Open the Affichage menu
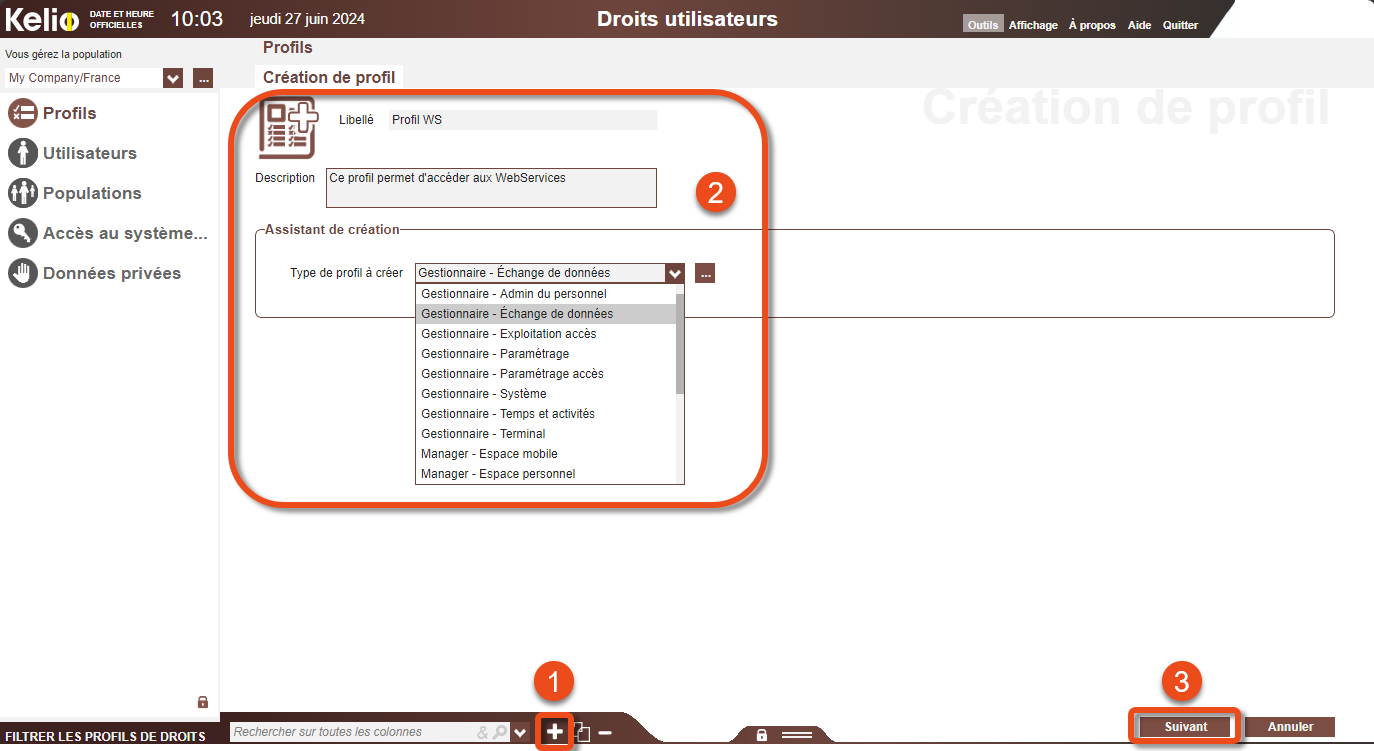Viewport: 1374px width, 751px height. click(1033, 25)
